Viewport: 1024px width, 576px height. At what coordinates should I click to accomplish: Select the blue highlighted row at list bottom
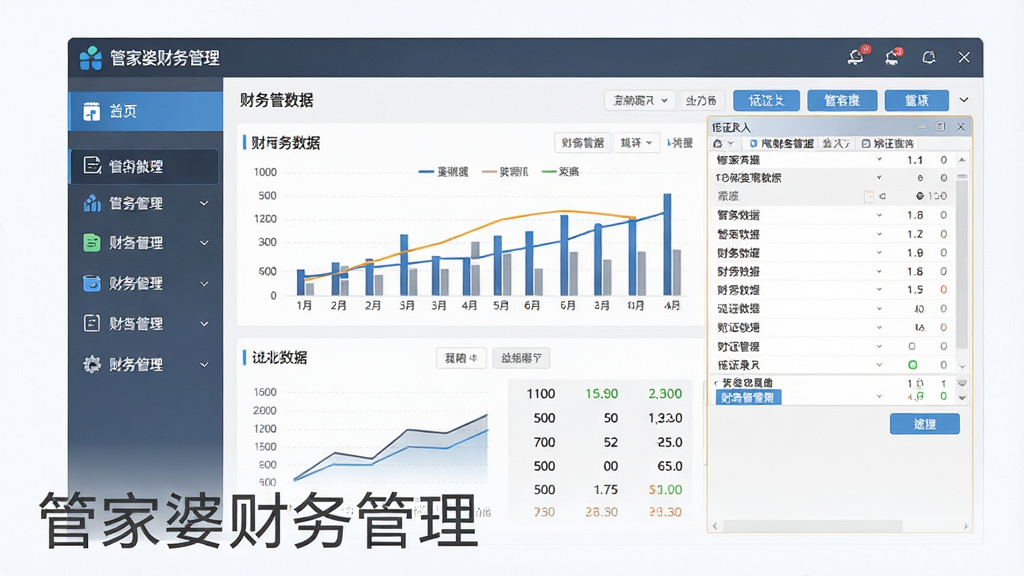click(x=748, y=397)
